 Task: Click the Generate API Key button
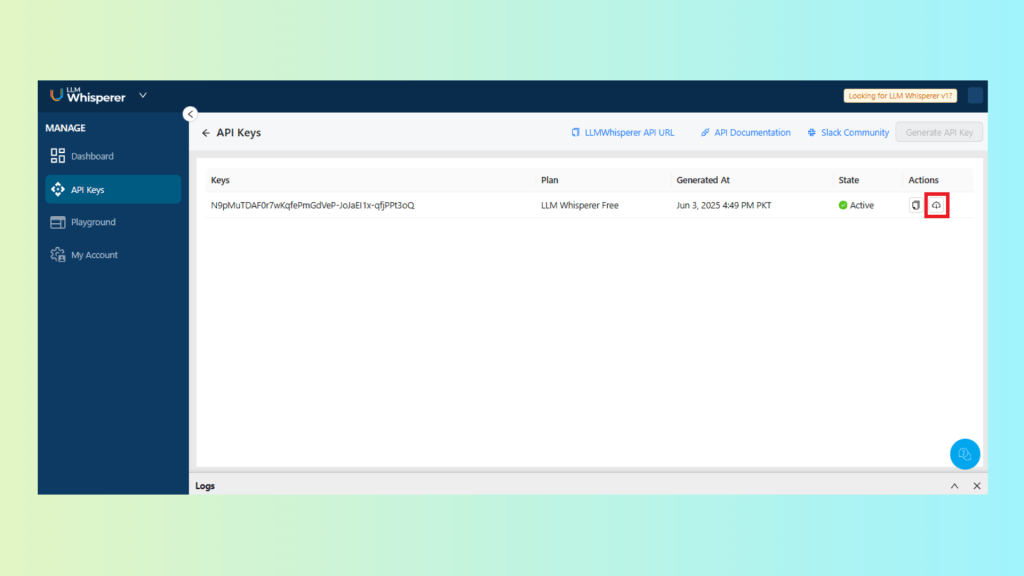939,133
